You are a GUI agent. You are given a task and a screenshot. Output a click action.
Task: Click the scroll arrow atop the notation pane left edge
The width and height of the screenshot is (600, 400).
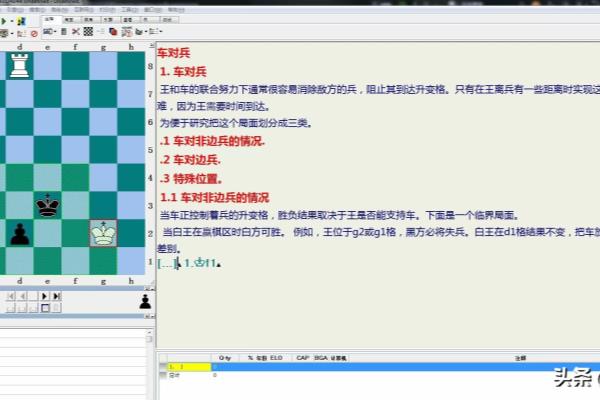tap(152, 46)
